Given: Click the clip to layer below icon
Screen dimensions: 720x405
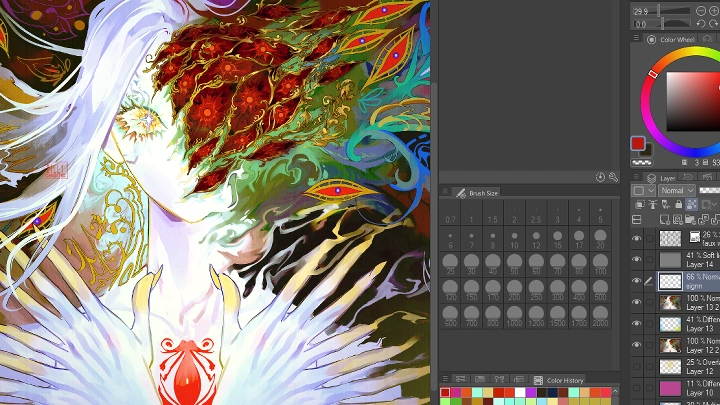Looking at the screenshot, I should (640, 204).
